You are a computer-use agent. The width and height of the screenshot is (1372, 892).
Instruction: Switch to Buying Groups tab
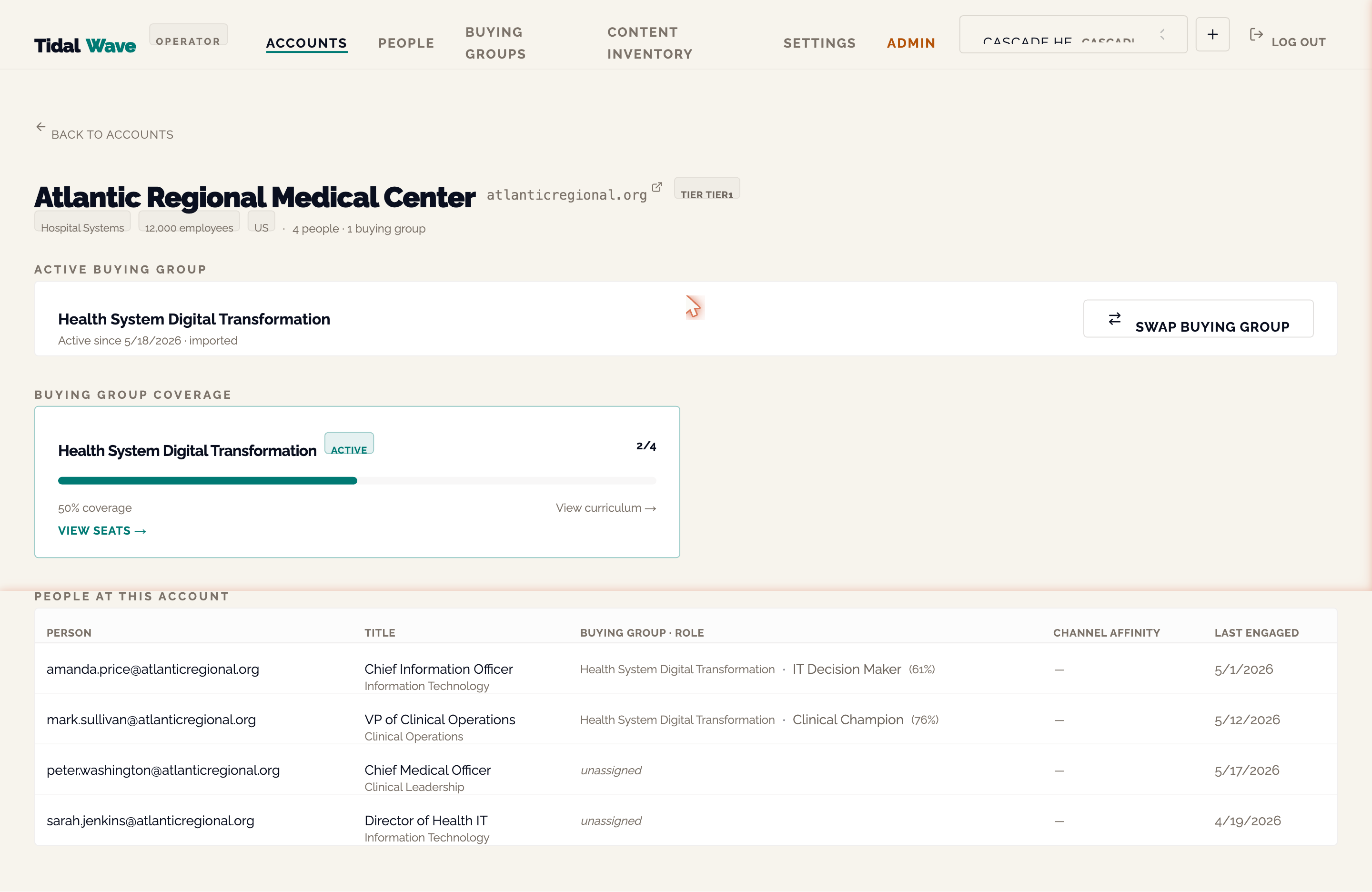coord(495,43)
